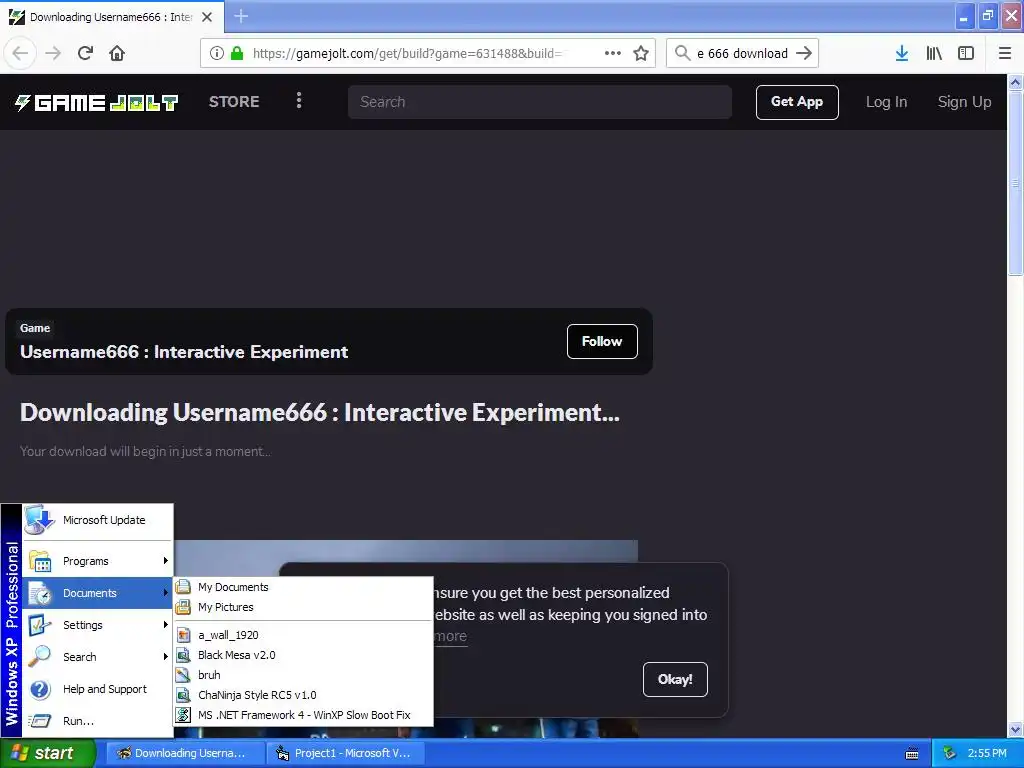Click the Sign Up link
Viewport: 1024px width, 768px height.
(964, 102)
